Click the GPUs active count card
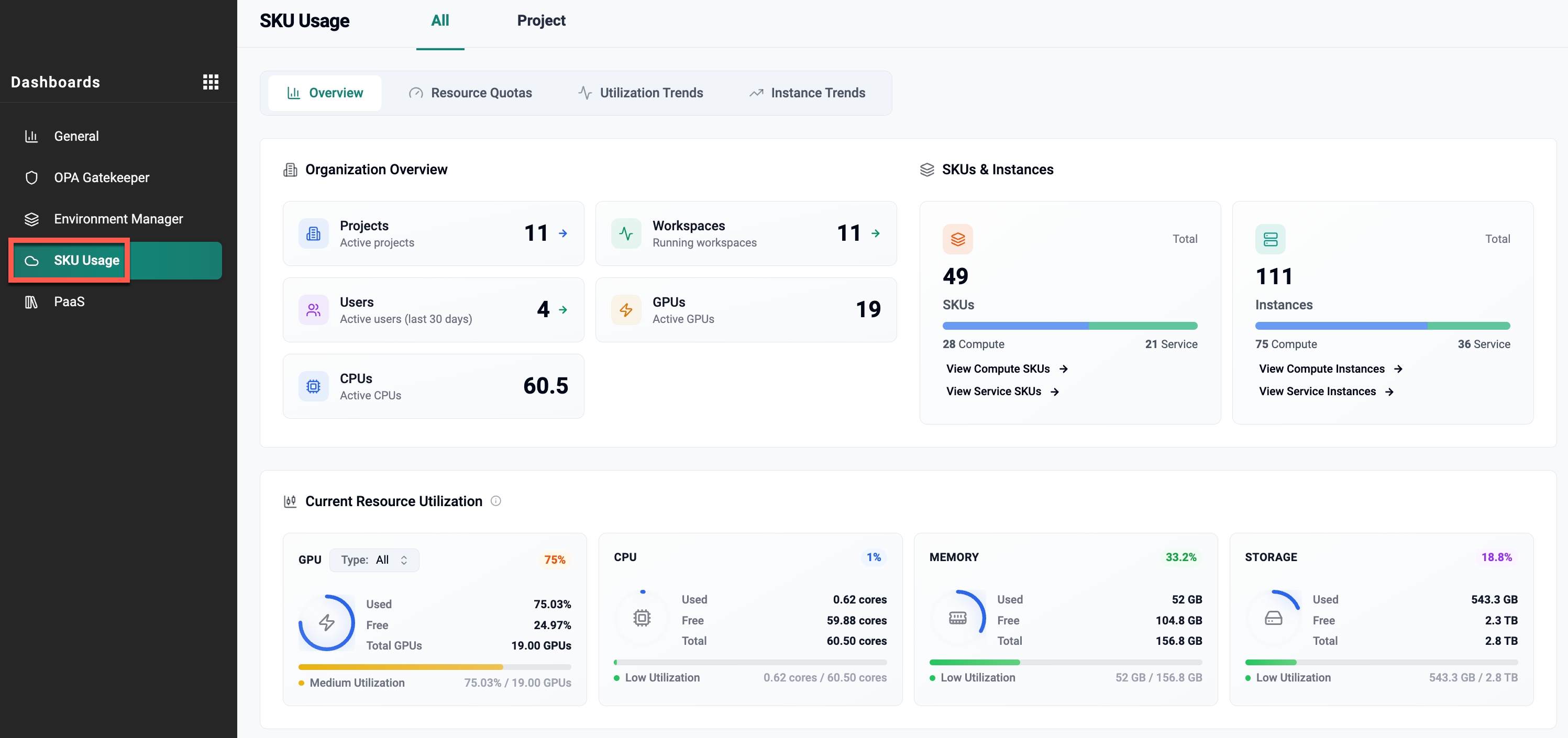The image size is (1568, 738). pos(745,310)
